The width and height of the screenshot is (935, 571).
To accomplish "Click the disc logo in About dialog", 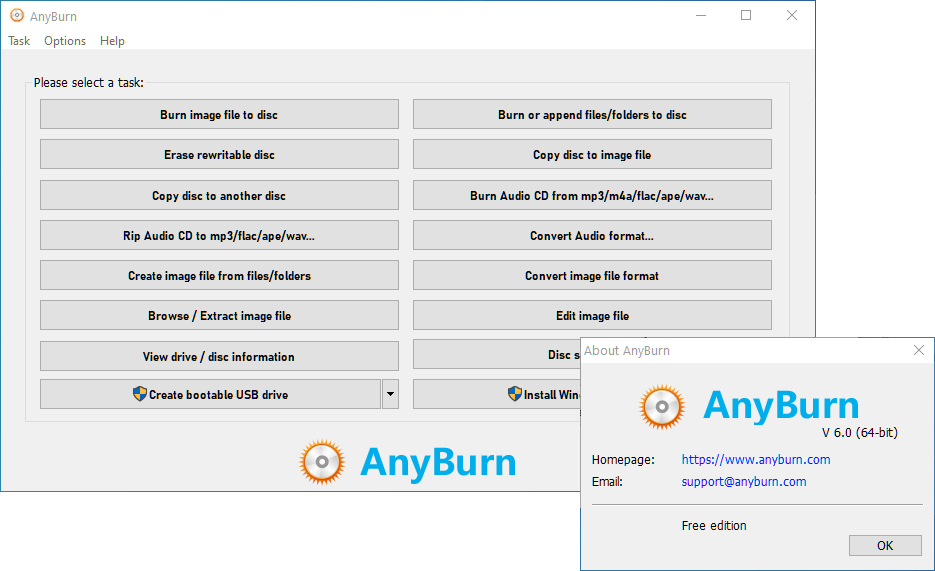I will (662, 407).
